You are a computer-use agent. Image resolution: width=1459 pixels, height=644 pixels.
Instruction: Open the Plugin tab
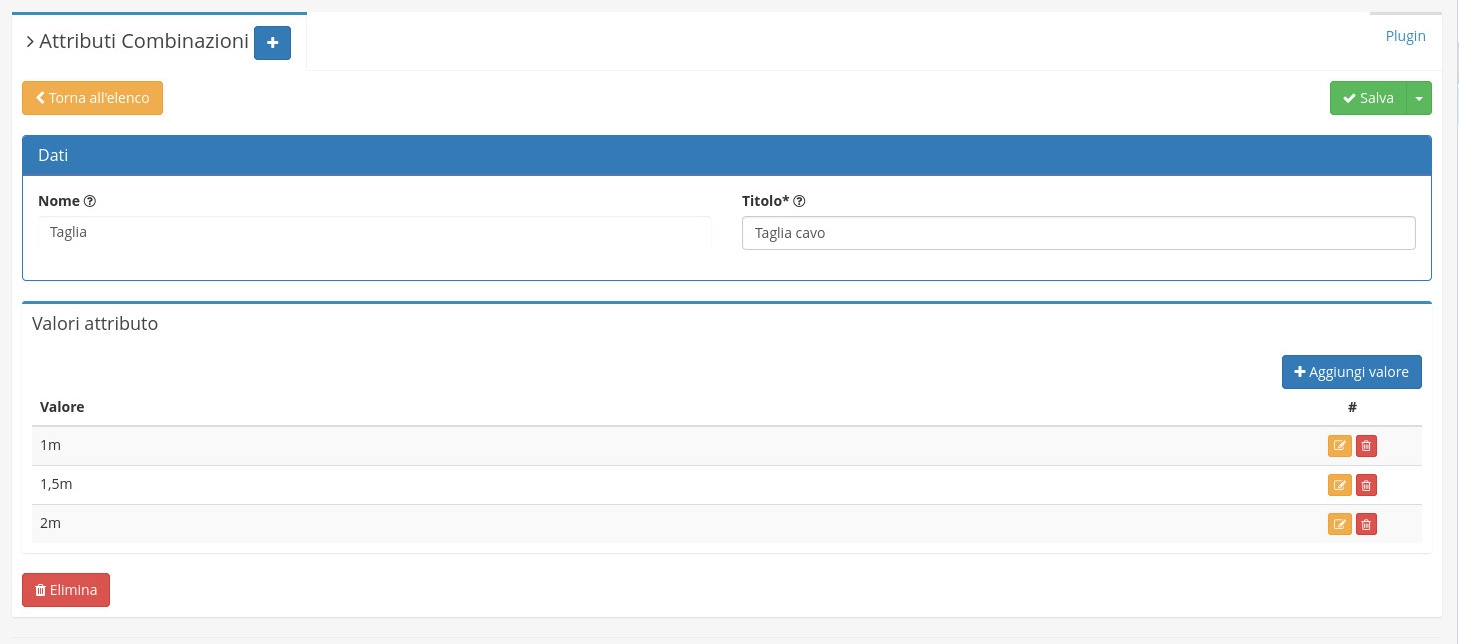coord(1405,36)
